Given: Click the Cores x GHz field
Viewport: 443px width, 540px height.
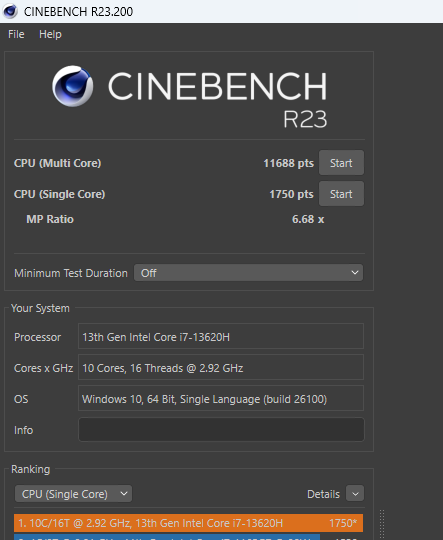Looking at the screenshot, I should [221, 367].
